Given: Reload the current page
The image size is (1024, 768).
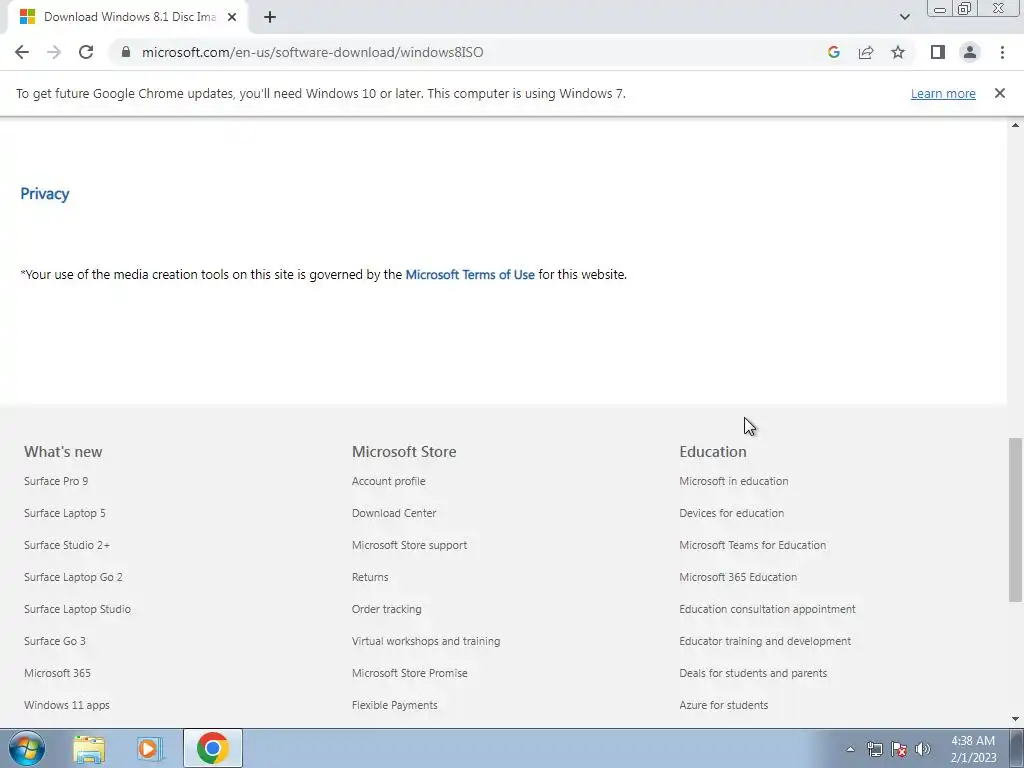Looking at the screenshot, I should (x=86, y=52).
